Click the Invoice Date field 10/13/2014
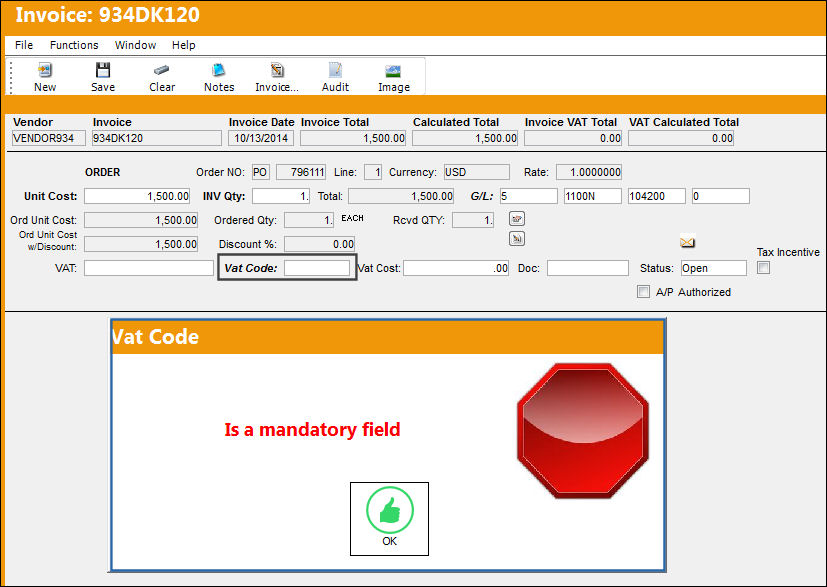827x587 pixels. (261, 138)
